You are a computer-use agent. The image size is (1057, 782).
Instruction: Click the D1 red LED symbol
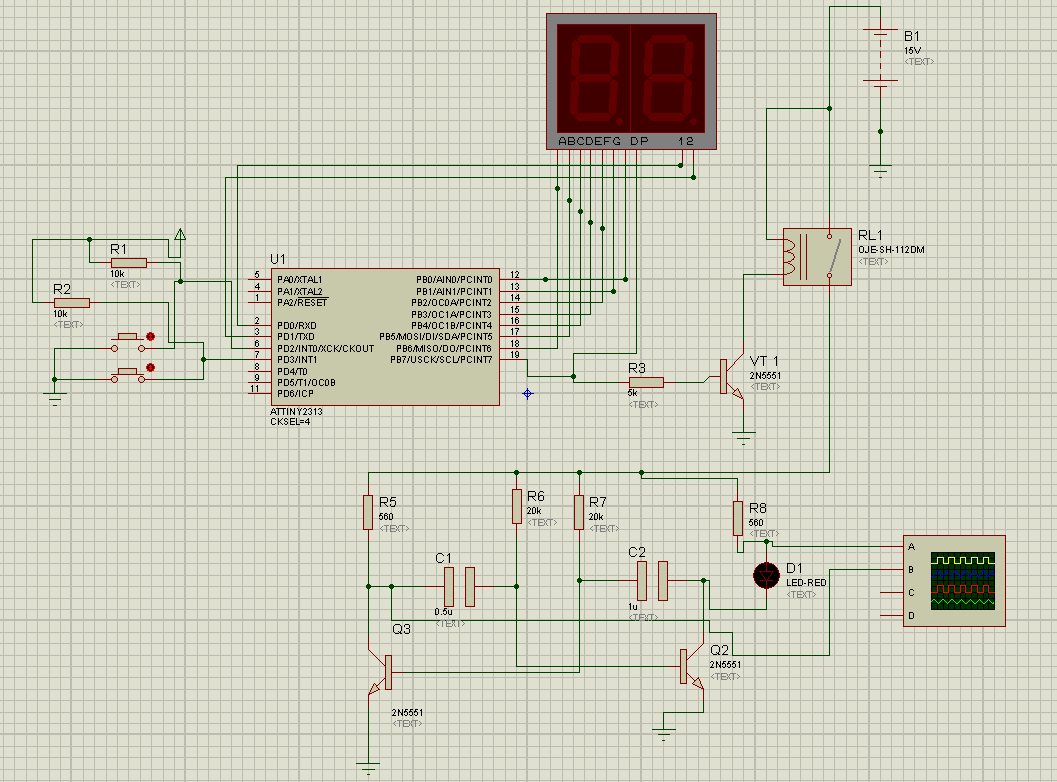(766, 575)
